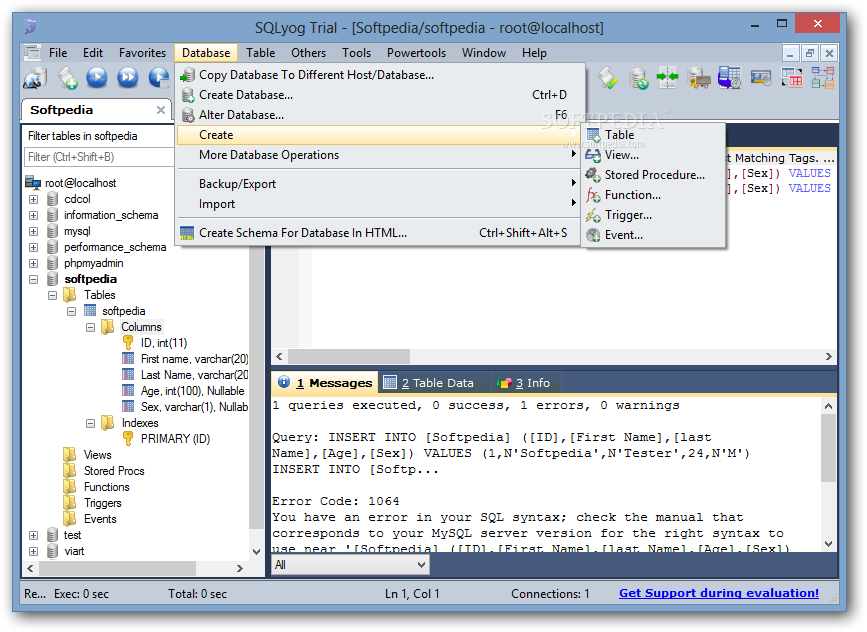
Task: Click the Scheduled Backup icon with clock
Action: pos(729,77)
